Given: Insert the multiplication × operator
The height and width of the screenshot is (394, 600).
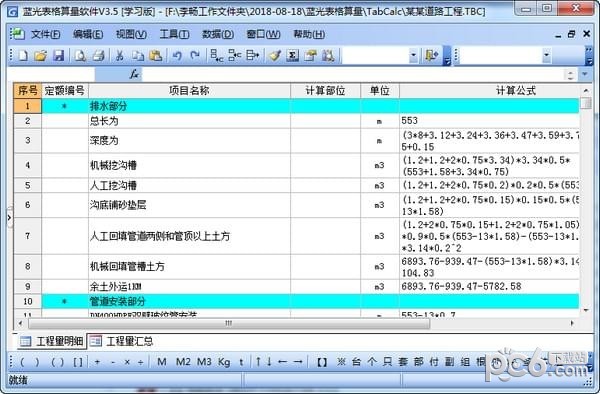Looking at the screenshot, I should (127, 361).
